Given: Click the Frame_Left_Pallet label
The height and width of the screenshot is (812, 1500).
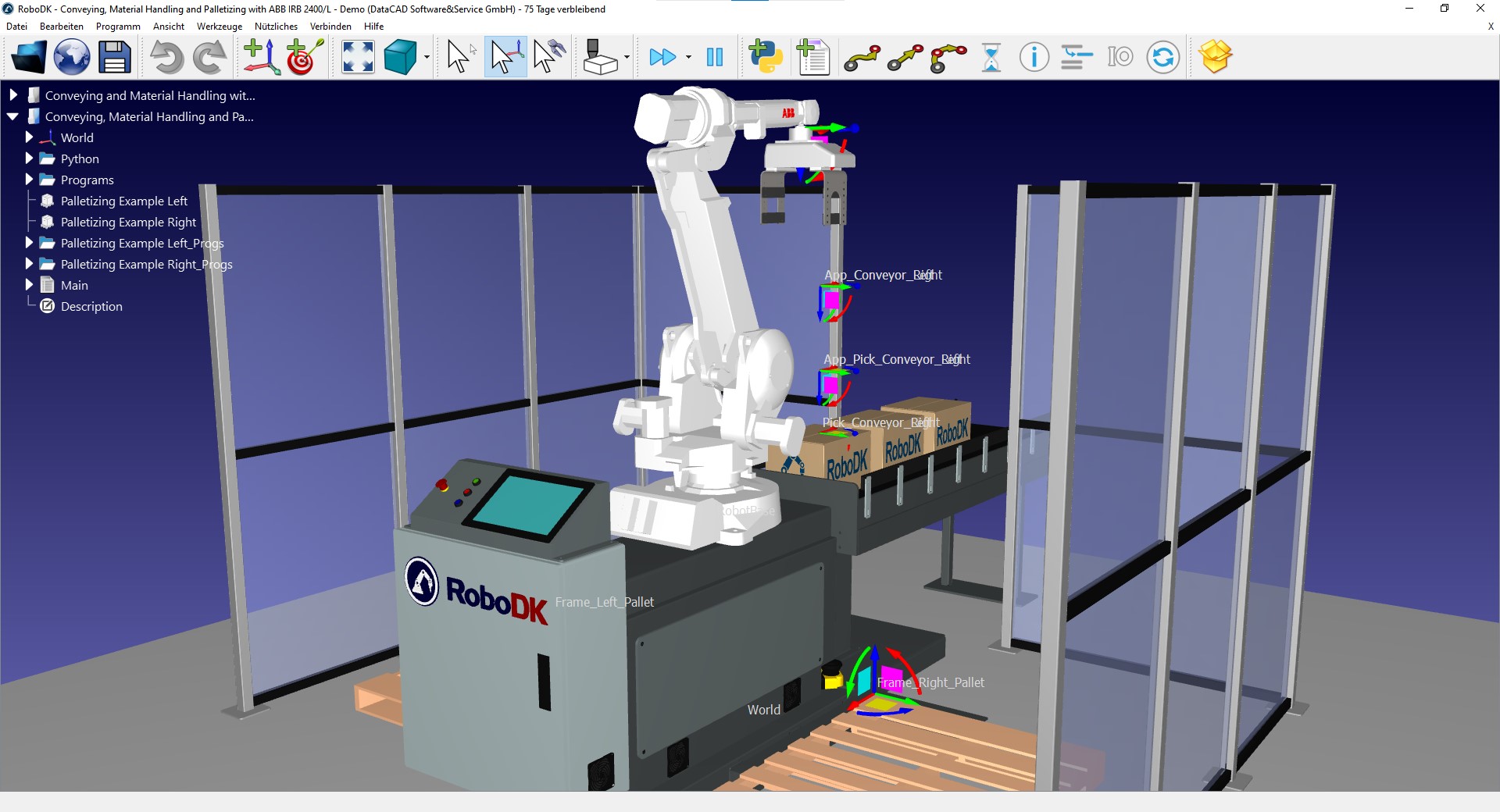Looking at the screenshot, I should point(605,602).
